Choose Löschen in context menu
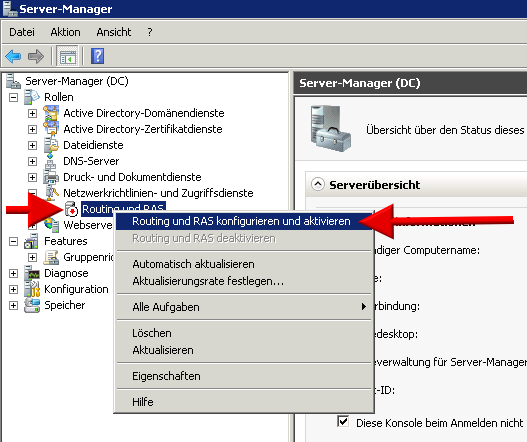The image size is (527, 442). point(244,333)
